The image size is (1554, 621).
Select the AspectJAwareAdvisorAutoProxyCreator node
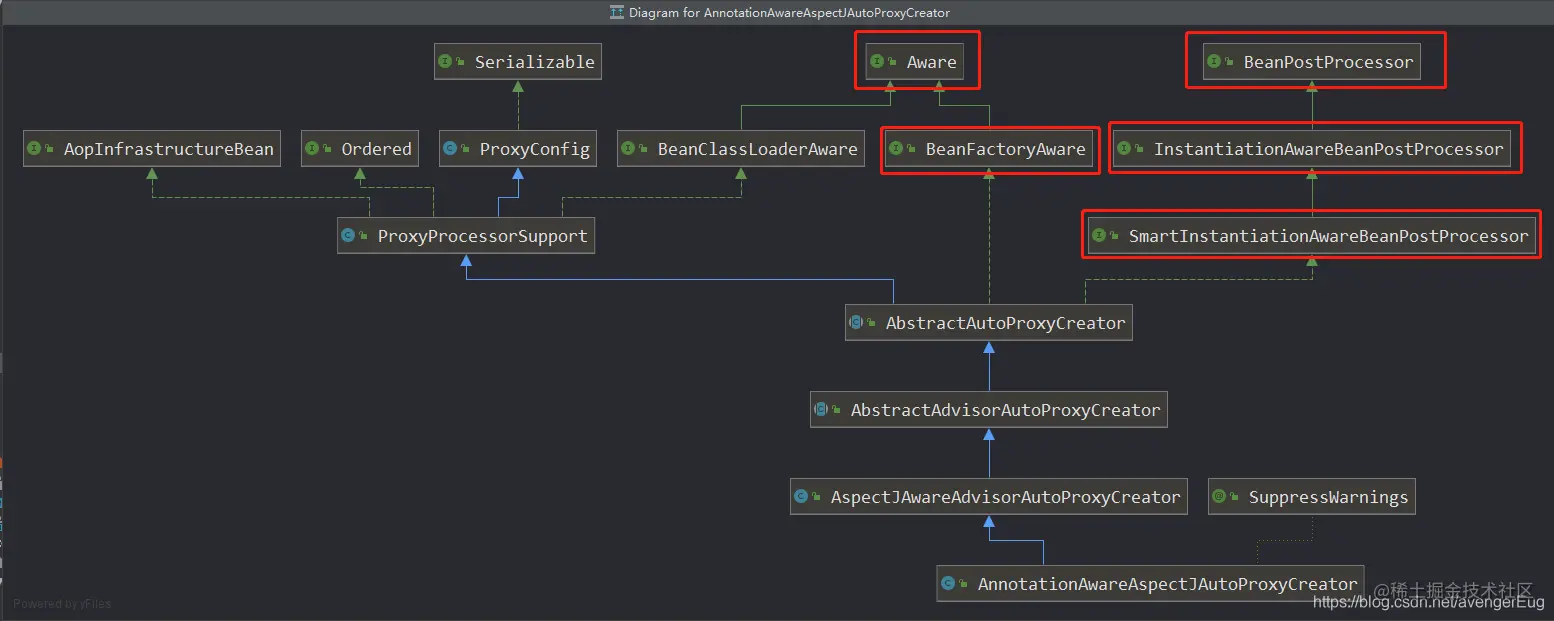click(x=989, y=497)
